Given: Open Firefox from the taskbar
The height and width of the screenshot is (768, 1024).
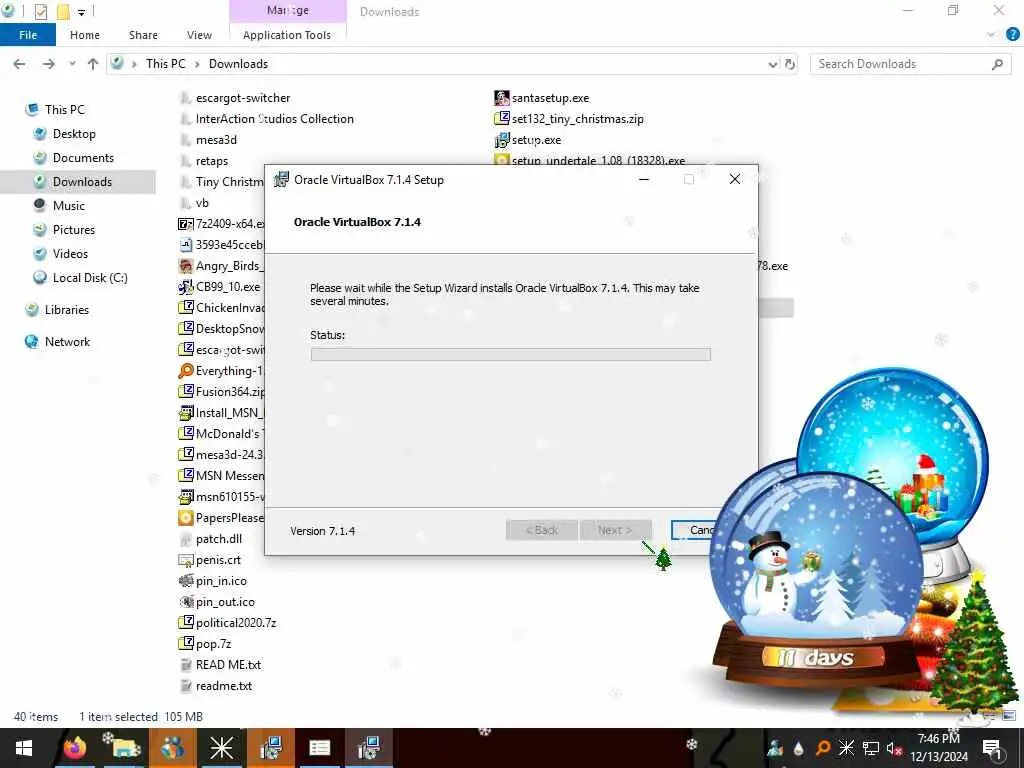Looking at the screenshot, I should point(74,748).
